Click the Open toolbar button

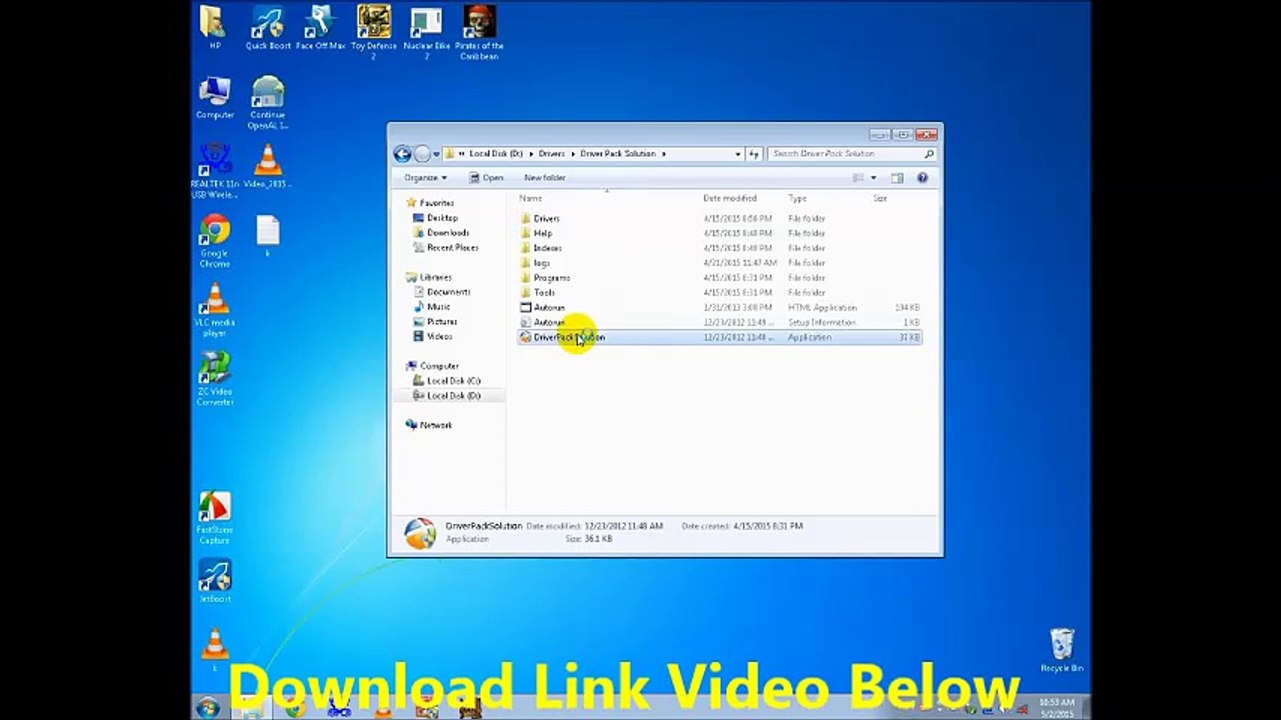(x=486, y=178)
